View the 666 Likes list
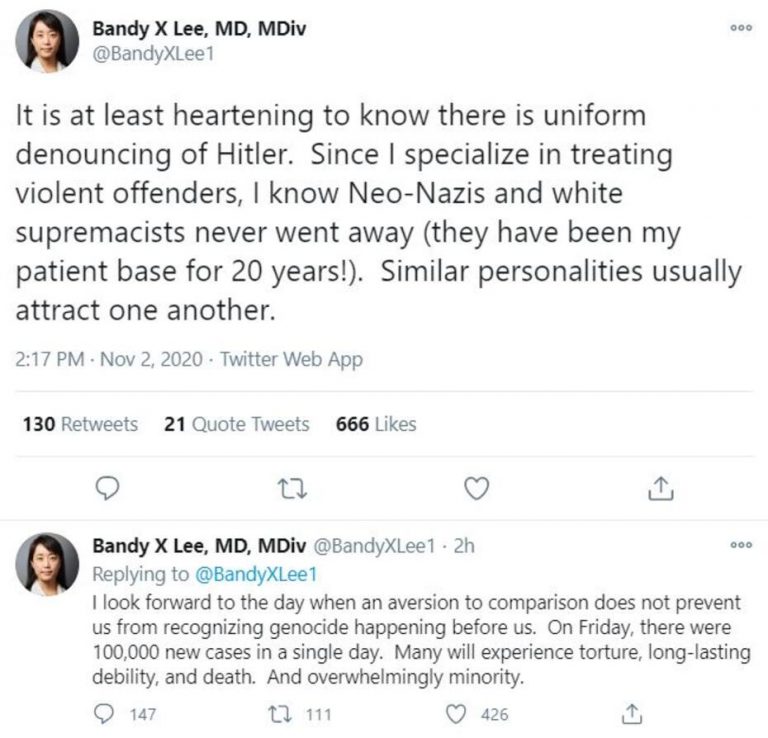Image resolution: width=768 pixels, height=738 pixels. pyautogui.click(x=376, y=424)
